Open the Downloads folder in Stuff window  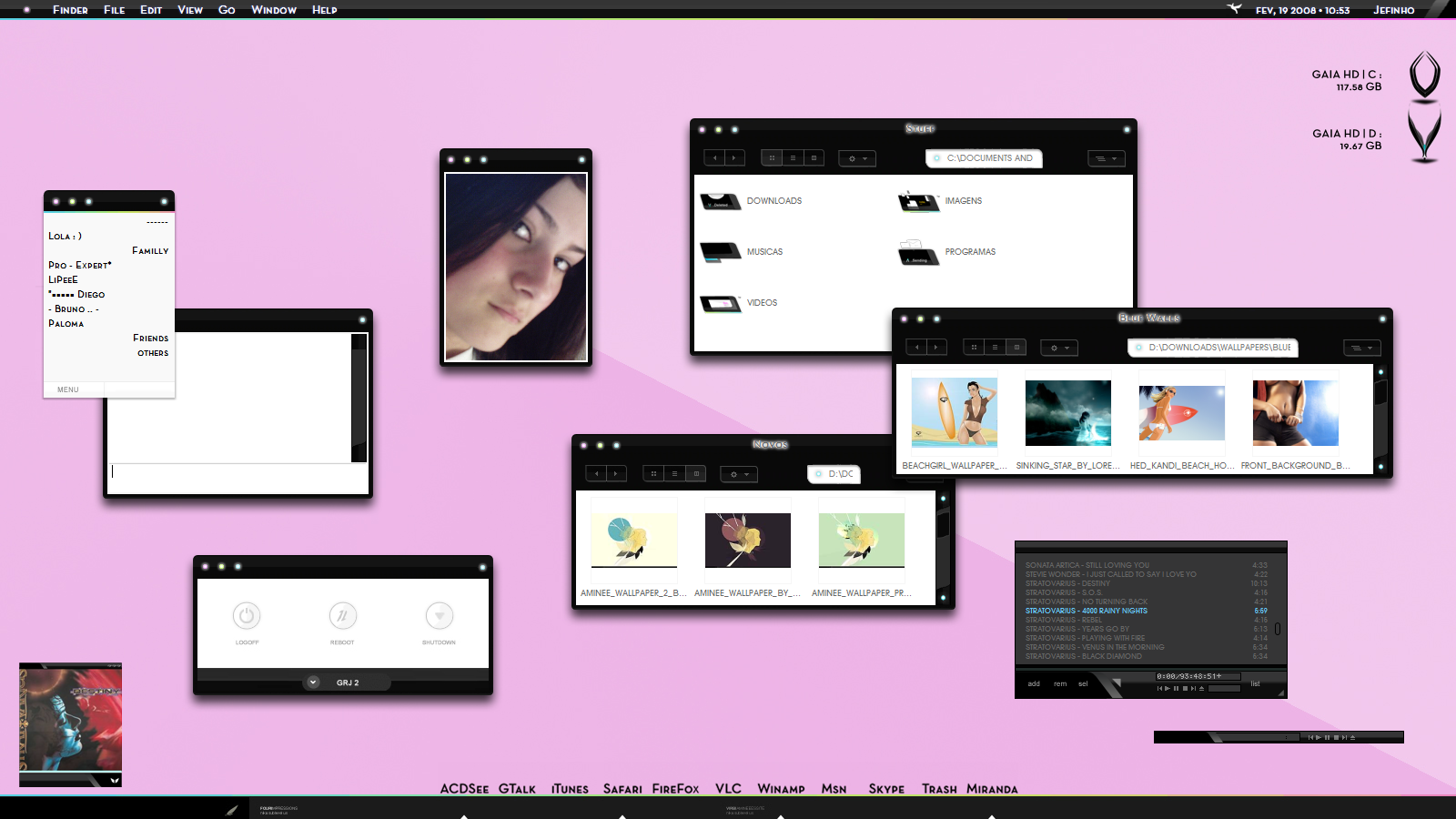click(x=721, y=201)
